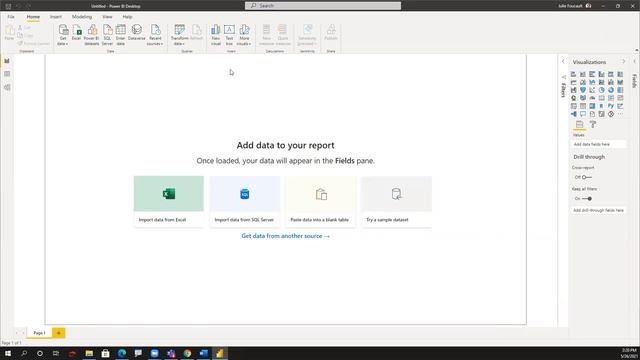This screenshot has width=640, height=360.
Task: Open the Insert ribbon tab
Action: point(56,17)
